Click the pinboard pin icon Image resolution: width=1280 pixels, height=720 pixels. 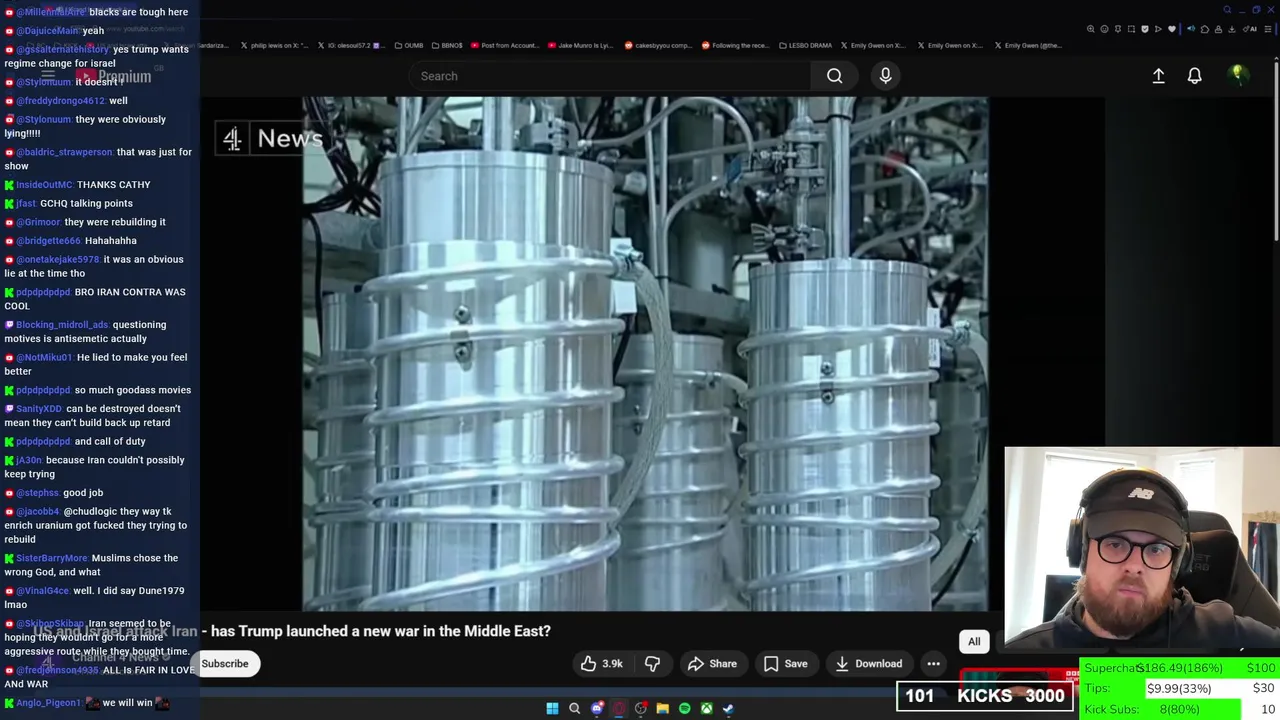[x=1118, y=29]
